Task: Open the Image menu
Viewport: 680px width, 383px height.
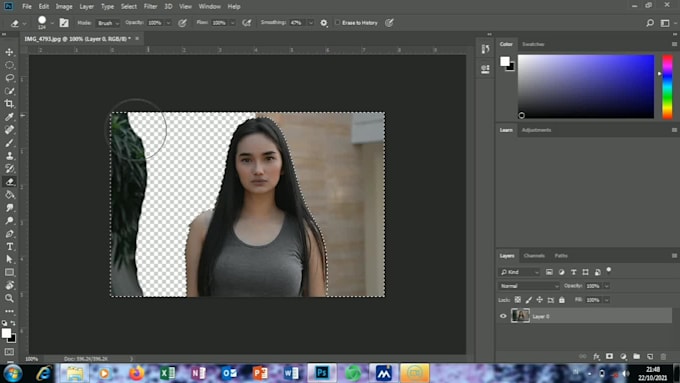Action: pyautogui.click(x=64, y=7)
